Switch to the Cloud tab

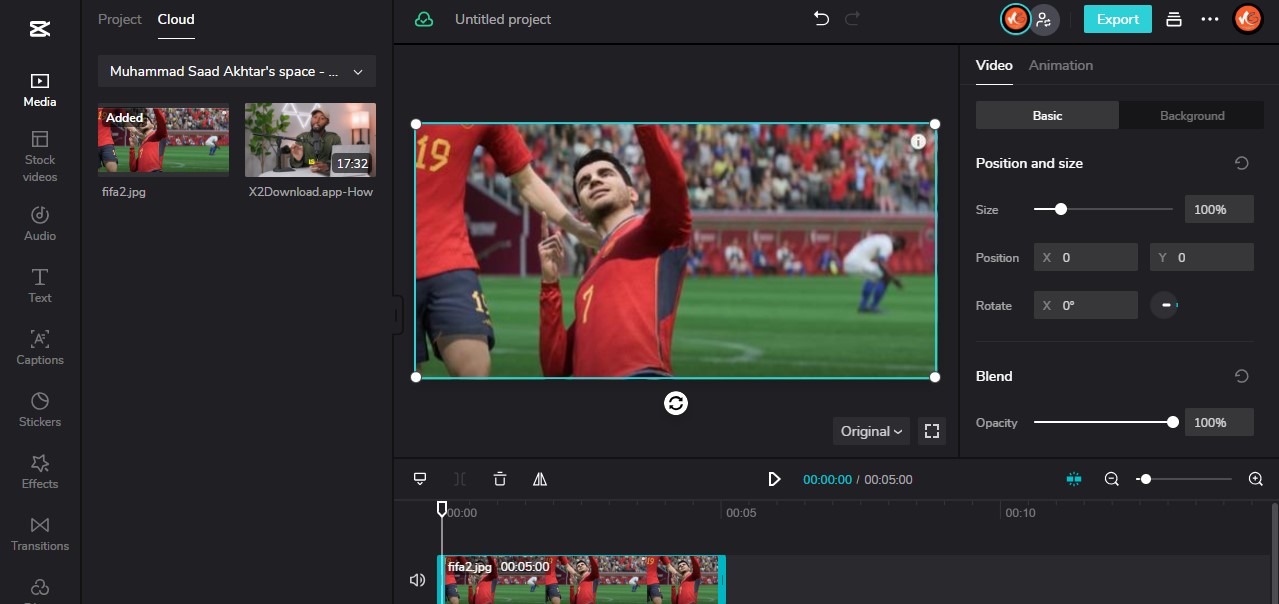click(x=176, y=19)
